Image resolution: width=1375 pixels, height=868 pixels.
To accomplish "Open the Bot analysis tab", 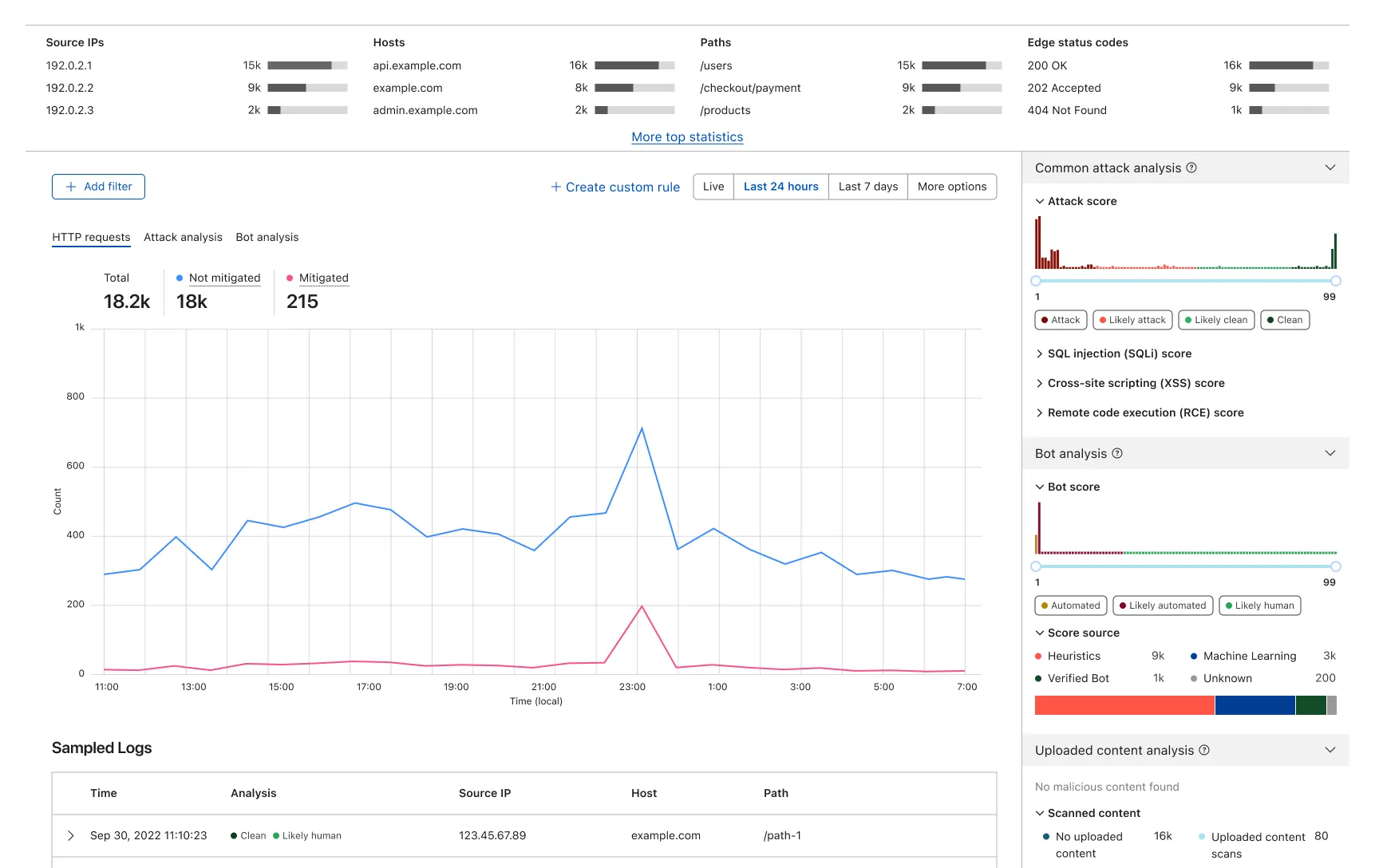I will point(267,237).
